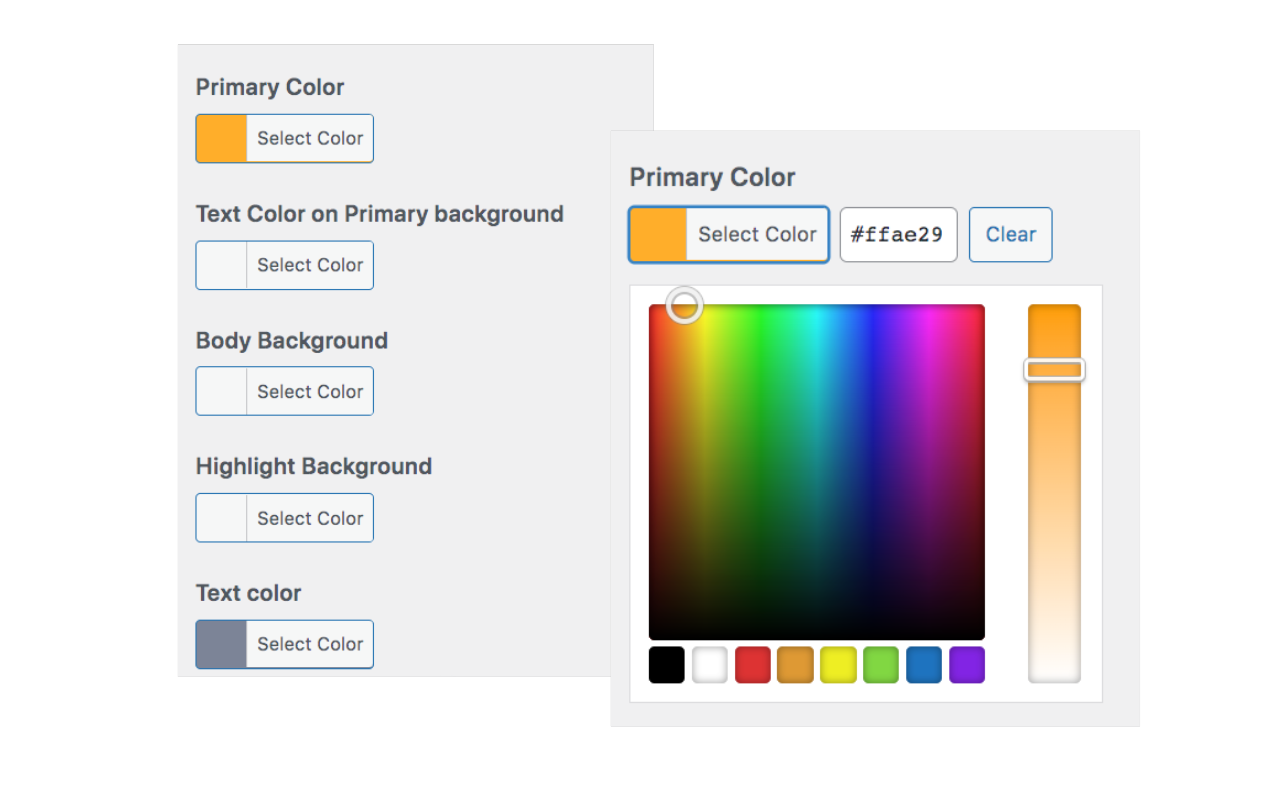Click the orange-to-white vertical slider strip
Screen dimensions: 1280x800
pos(1054,494)
